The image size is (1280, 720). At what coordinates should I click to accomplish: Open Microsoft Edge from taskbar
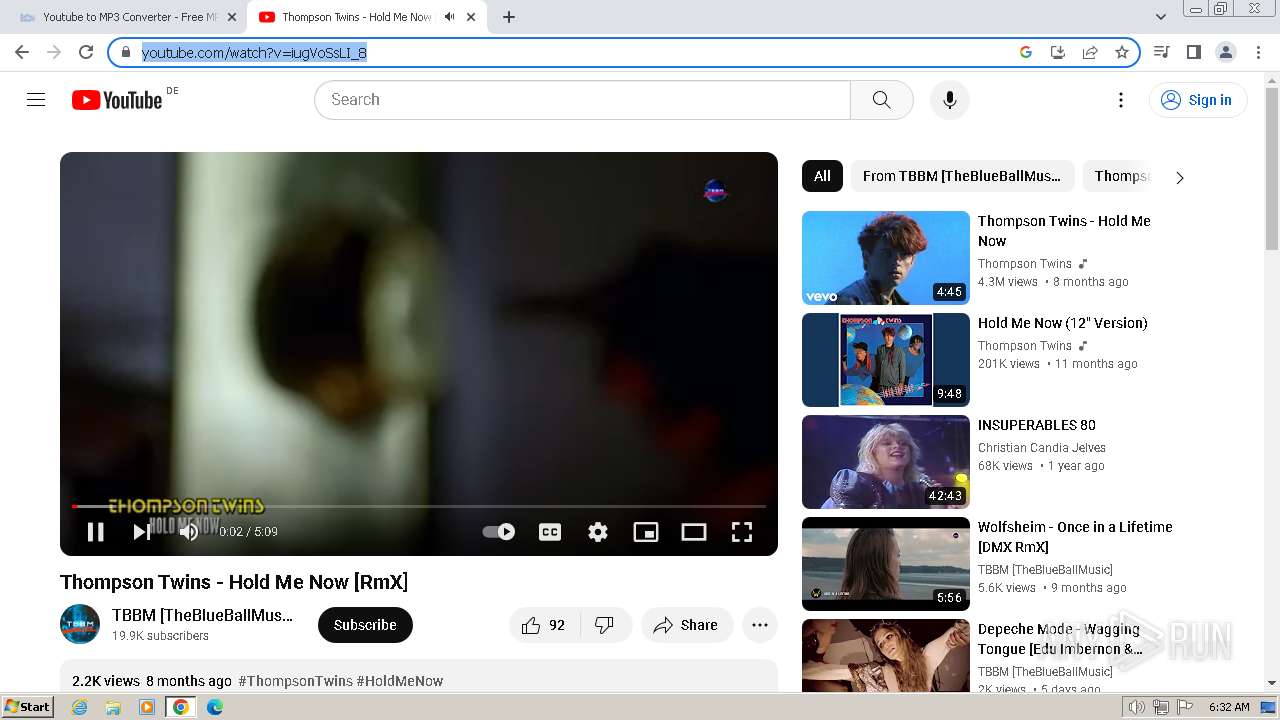click(215, 707)
